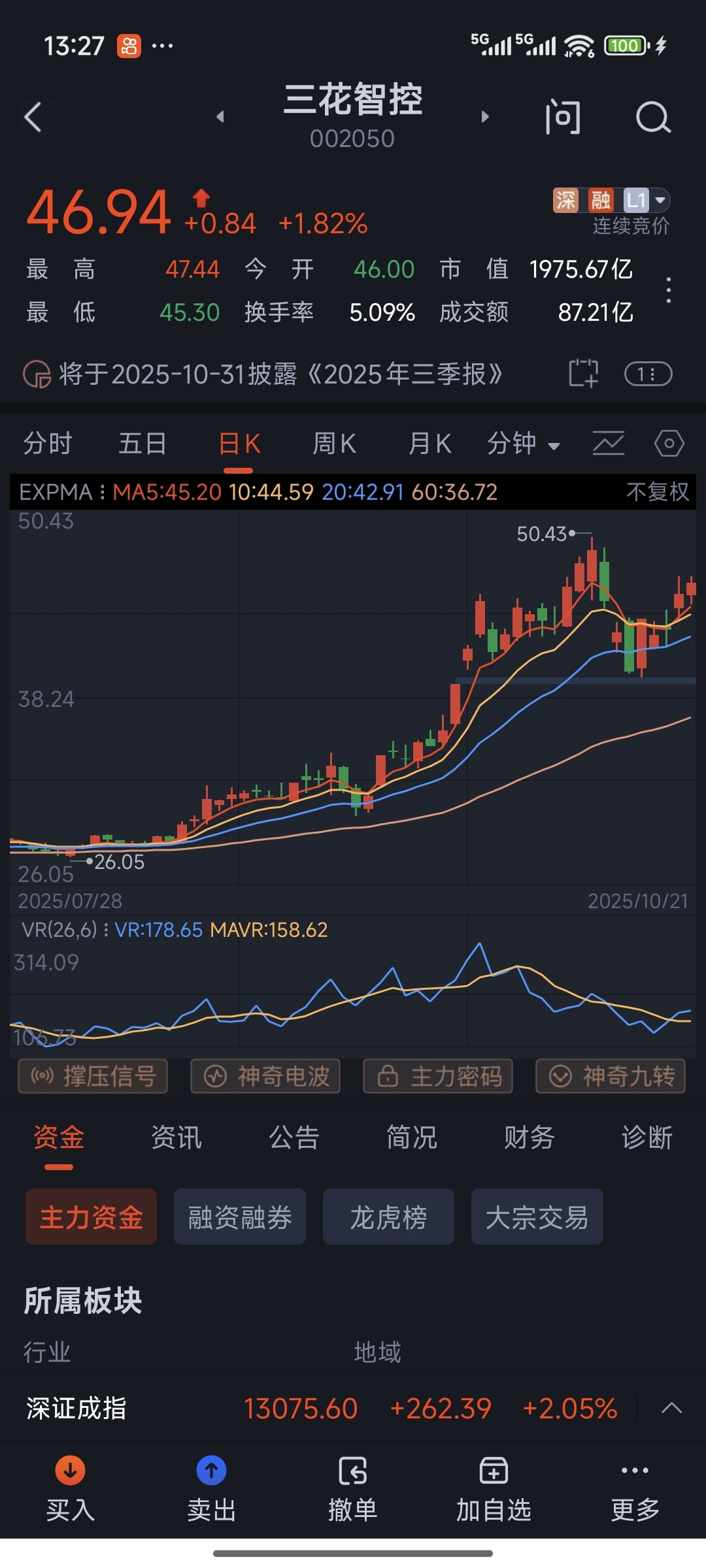The image size is (706, 1568).
Task: Switch to the 五日 chart tab
Action: pos(143,444)
